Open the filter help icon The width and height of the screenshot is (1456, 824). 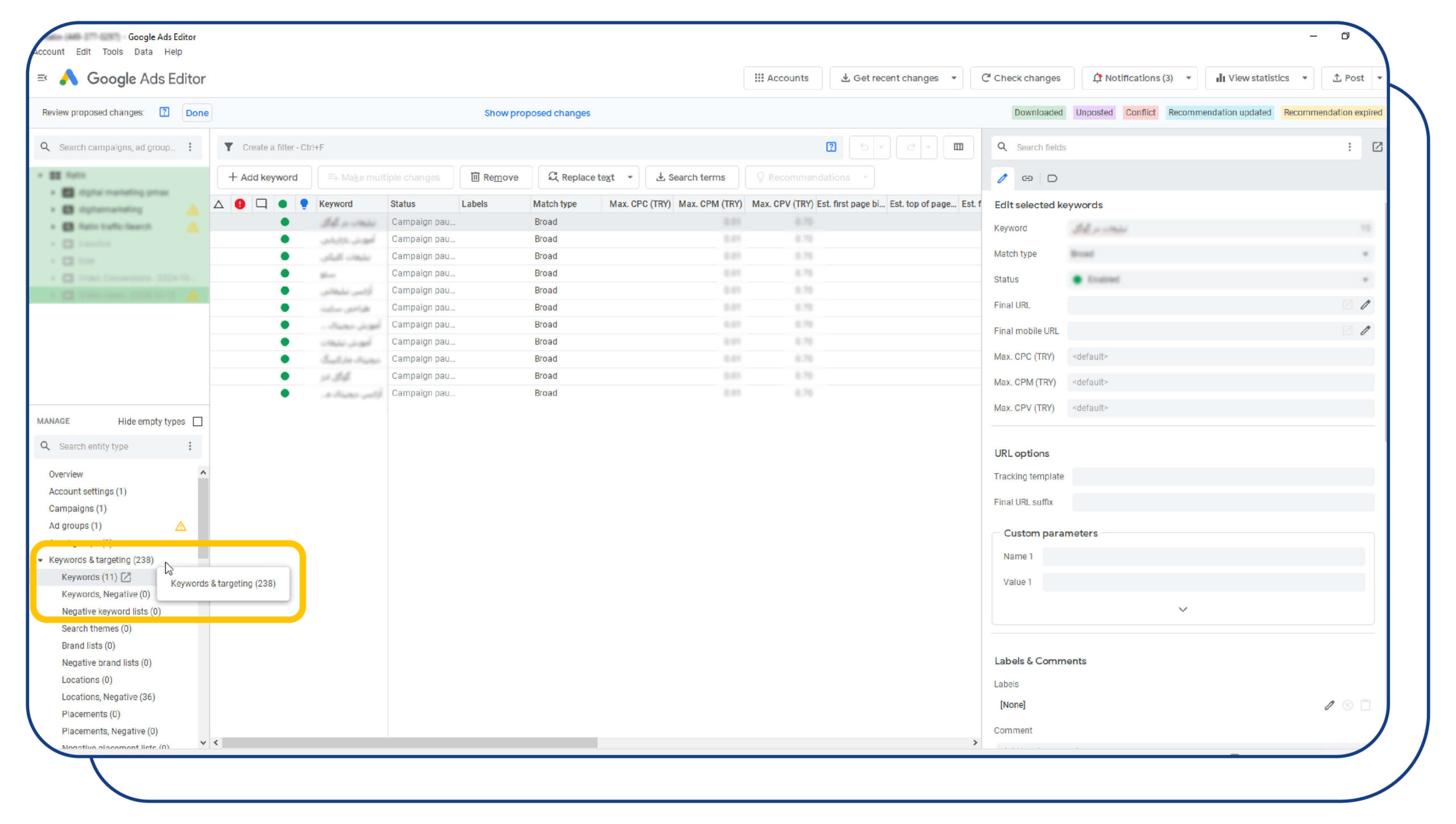[831, 147]
